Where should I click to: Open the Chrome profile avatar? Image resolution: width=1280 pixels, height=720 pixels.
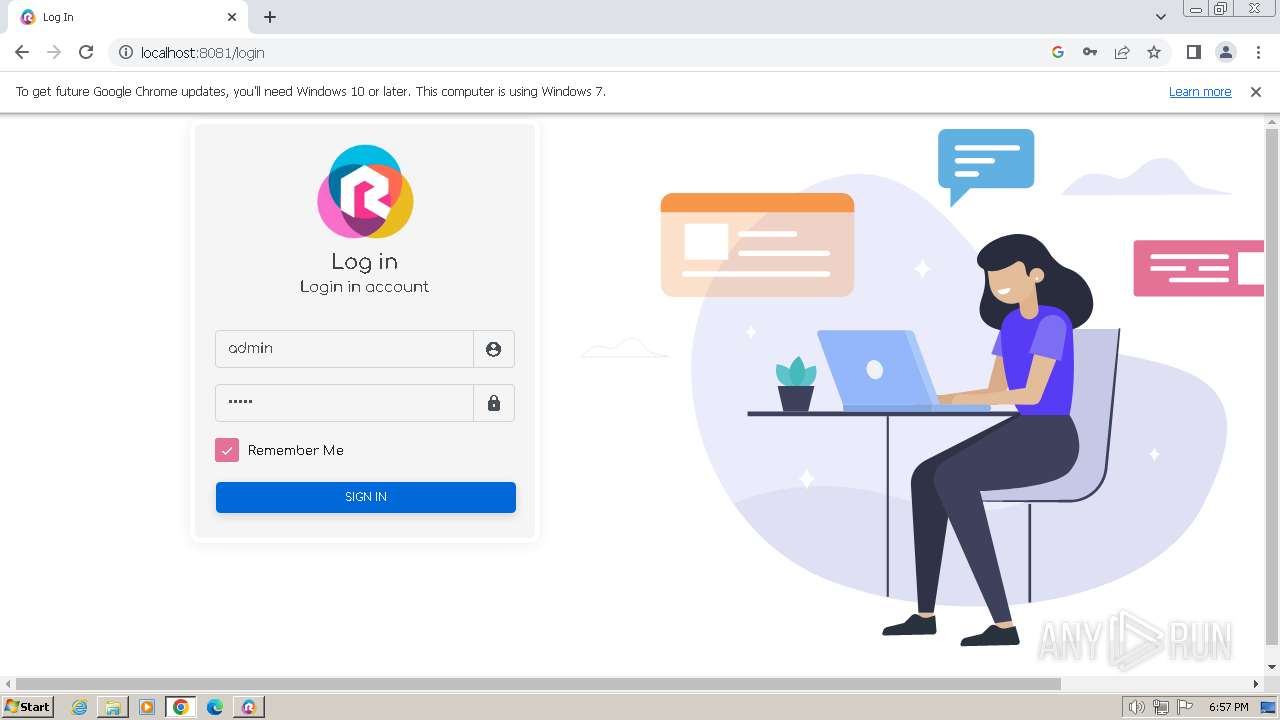click(1225, 52)
